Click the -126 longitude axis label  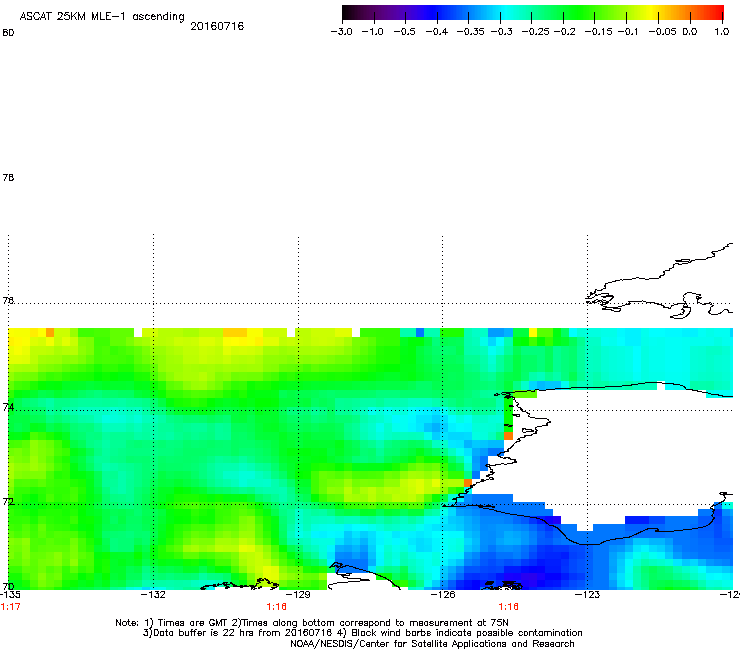(x=443, y=595)
